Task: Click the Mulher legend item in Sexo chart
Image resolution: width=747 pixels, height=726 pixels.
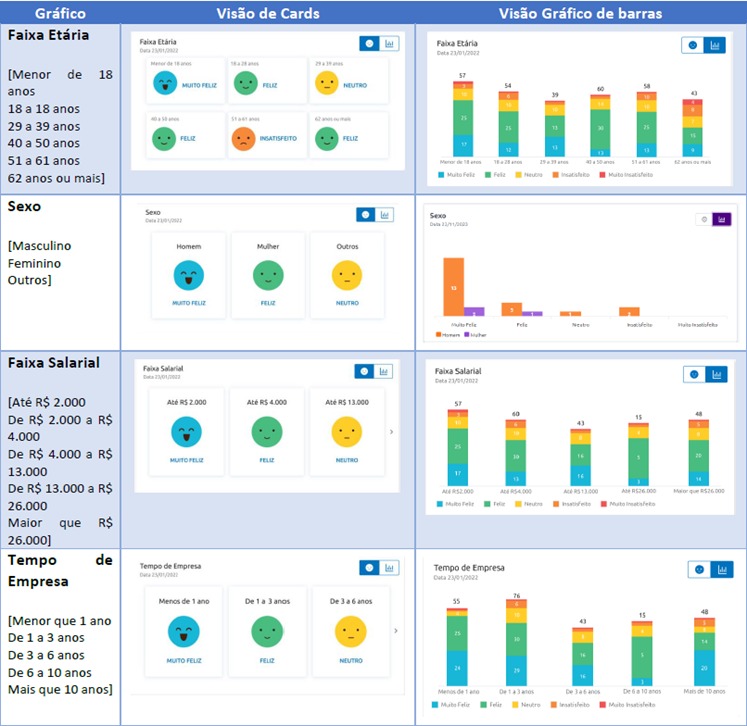Action: click(475, 335)
